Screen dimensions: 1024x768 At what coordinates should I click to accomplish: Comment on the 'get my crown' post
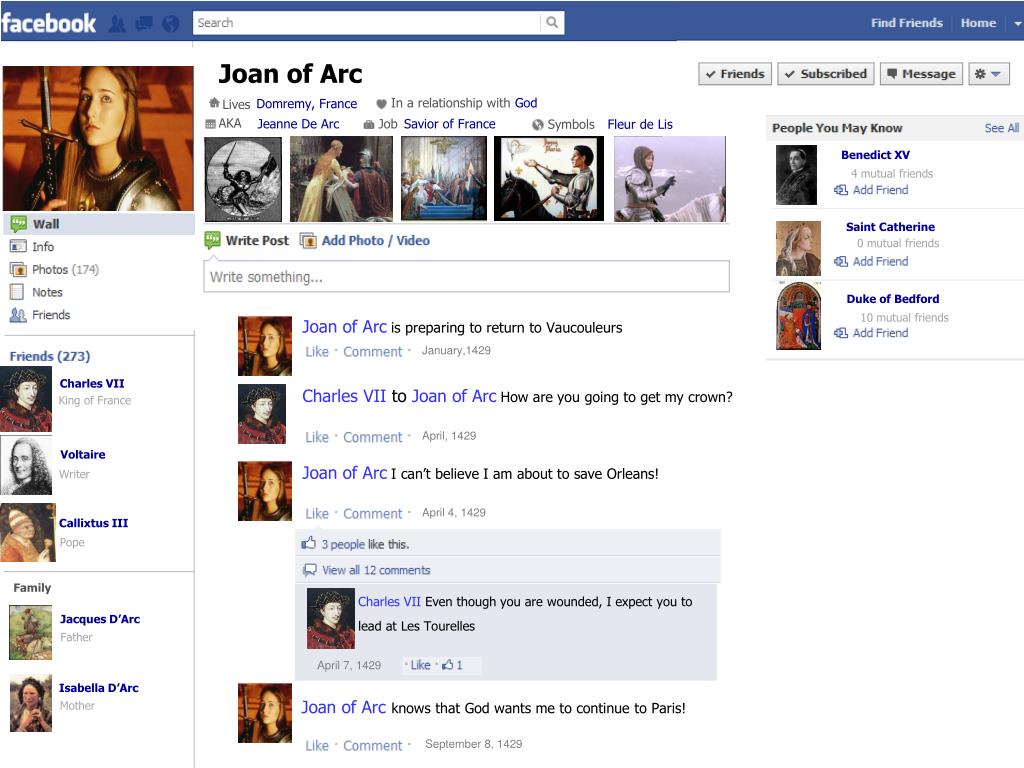coord(372,438)
